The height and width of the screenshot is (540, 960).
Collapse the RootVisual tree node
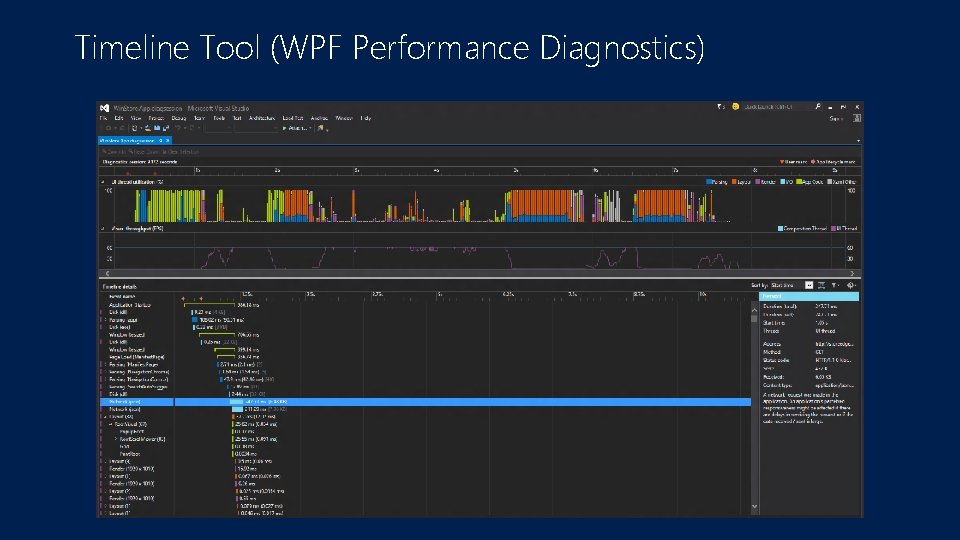click(110, 424)
